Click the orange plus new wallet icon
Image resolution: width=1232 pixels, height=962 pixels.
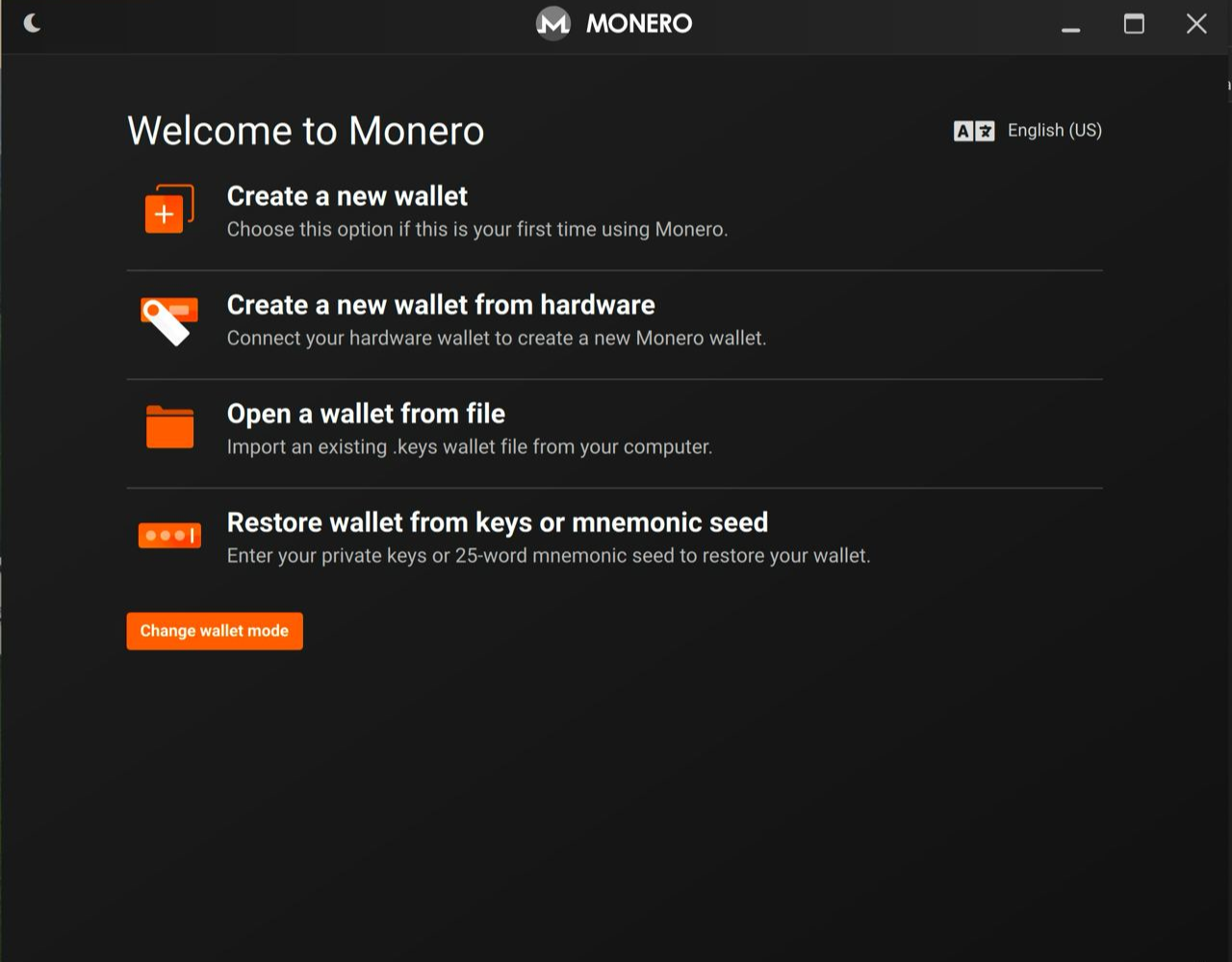(x=168, y=209)
